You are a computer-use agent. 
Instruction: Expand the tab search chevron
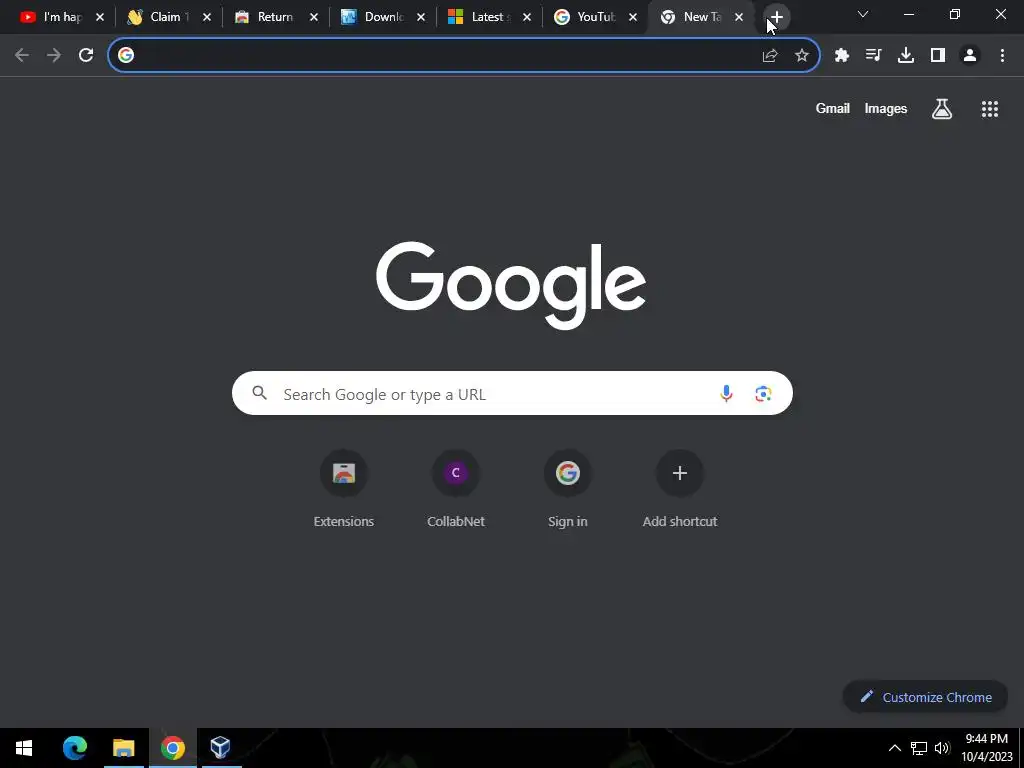pos(863,14)
